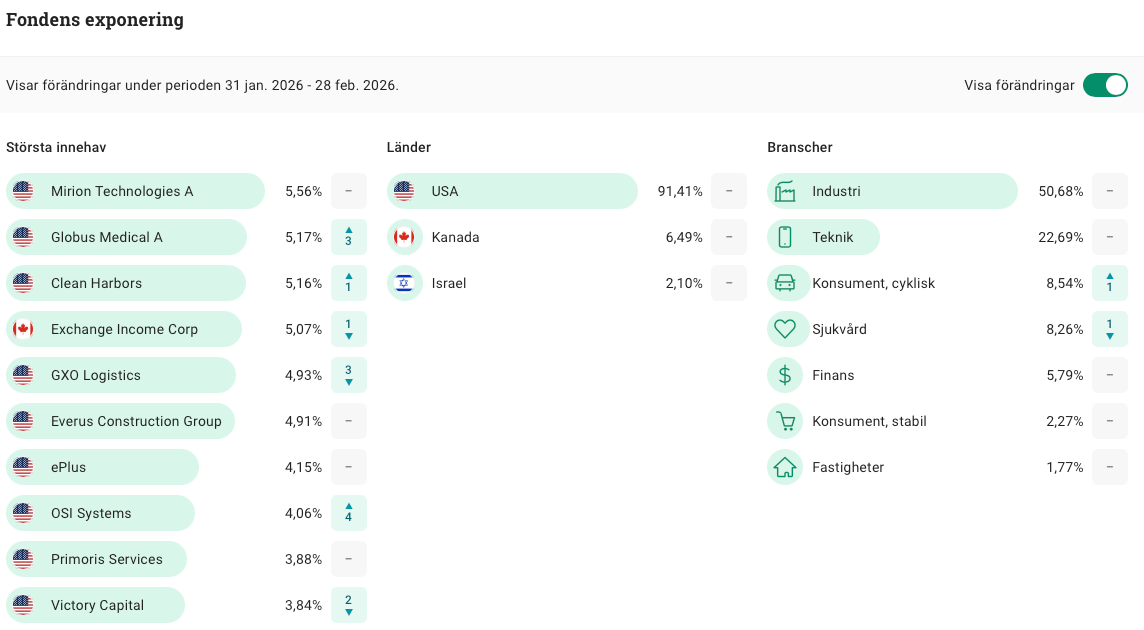Viewport: 1144px width, 630px height.
Task: Click the Canadian flag beside Exchange Income Corp
Action: coord(23,329)
